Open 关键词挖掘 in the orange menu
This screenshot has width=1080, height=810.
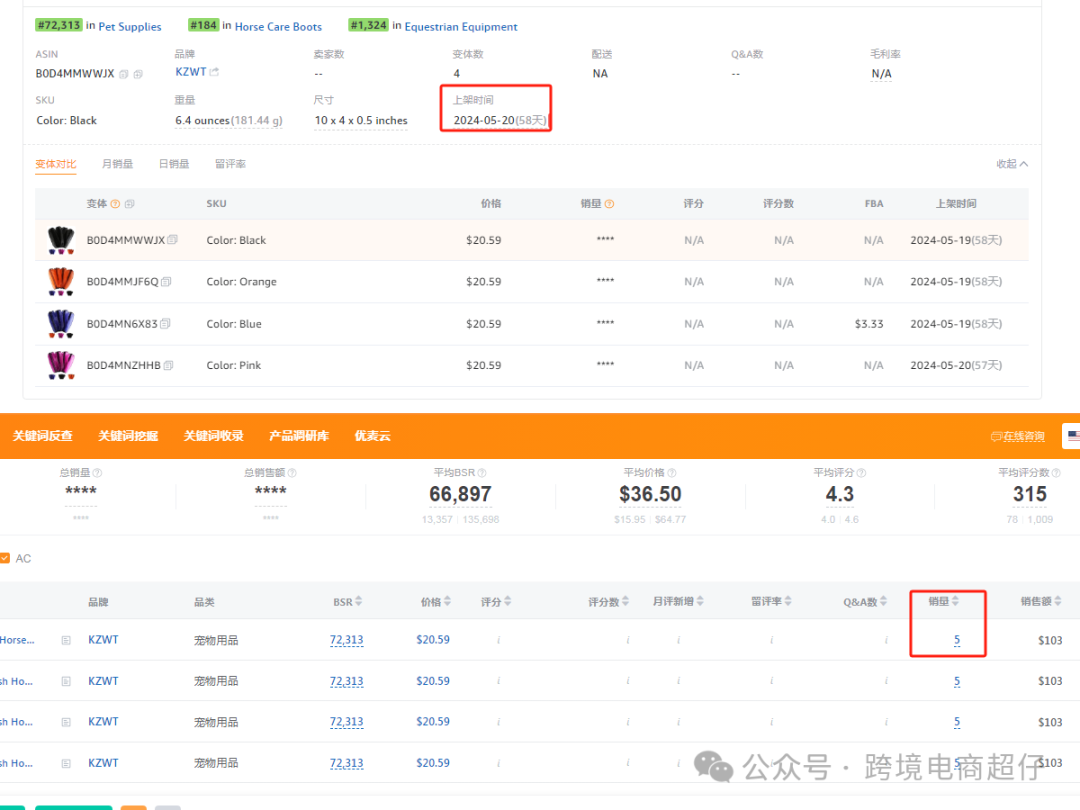click(x=128, y=436)
